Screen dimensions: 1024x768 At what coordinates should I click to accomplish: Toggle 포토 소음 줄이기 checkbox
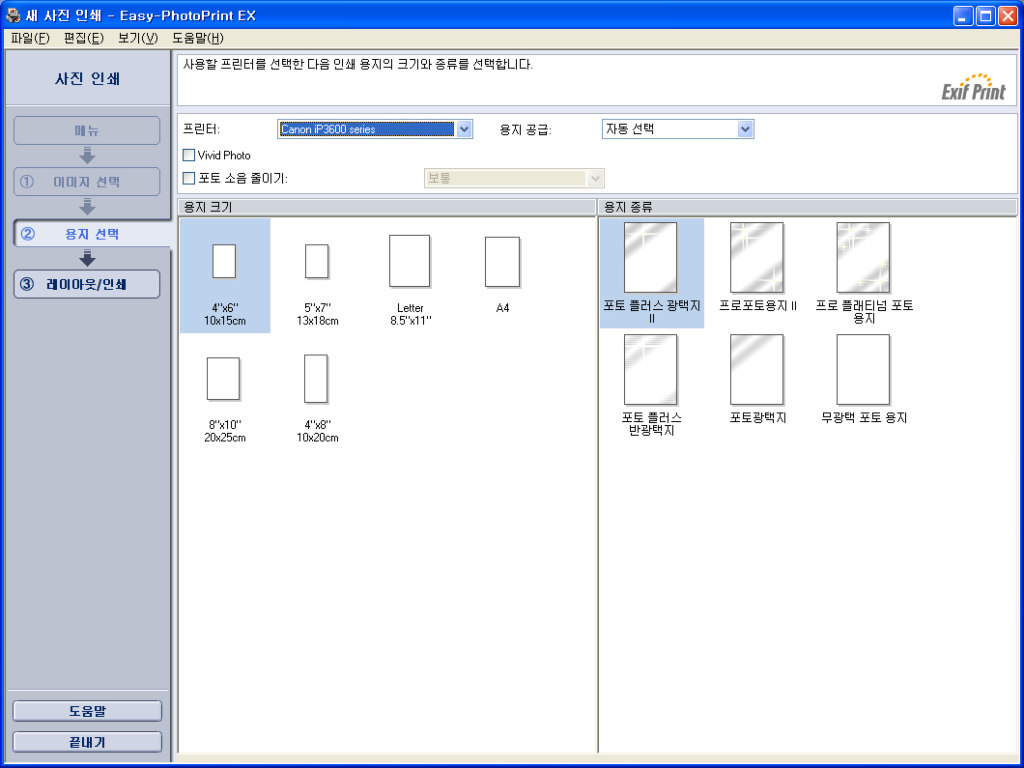tap(189, 178)
